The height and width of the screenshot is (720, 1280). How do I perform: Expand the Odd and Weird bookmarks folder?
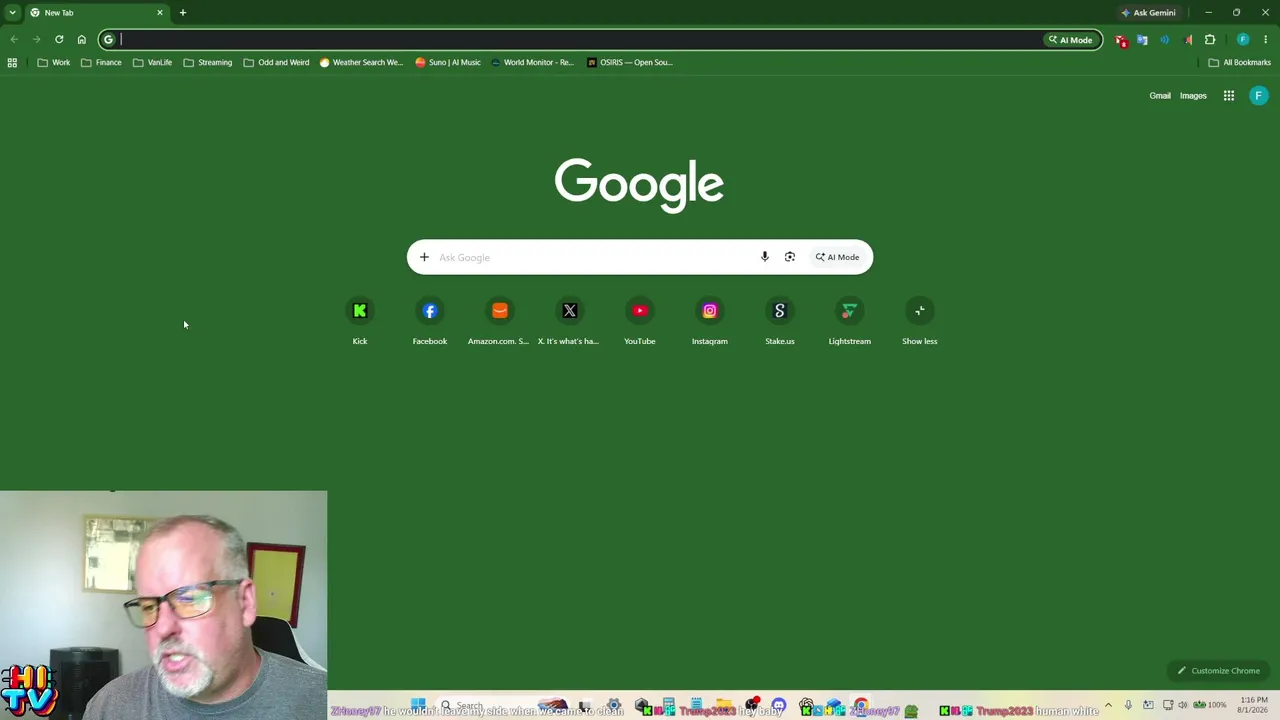coord(277,62)
